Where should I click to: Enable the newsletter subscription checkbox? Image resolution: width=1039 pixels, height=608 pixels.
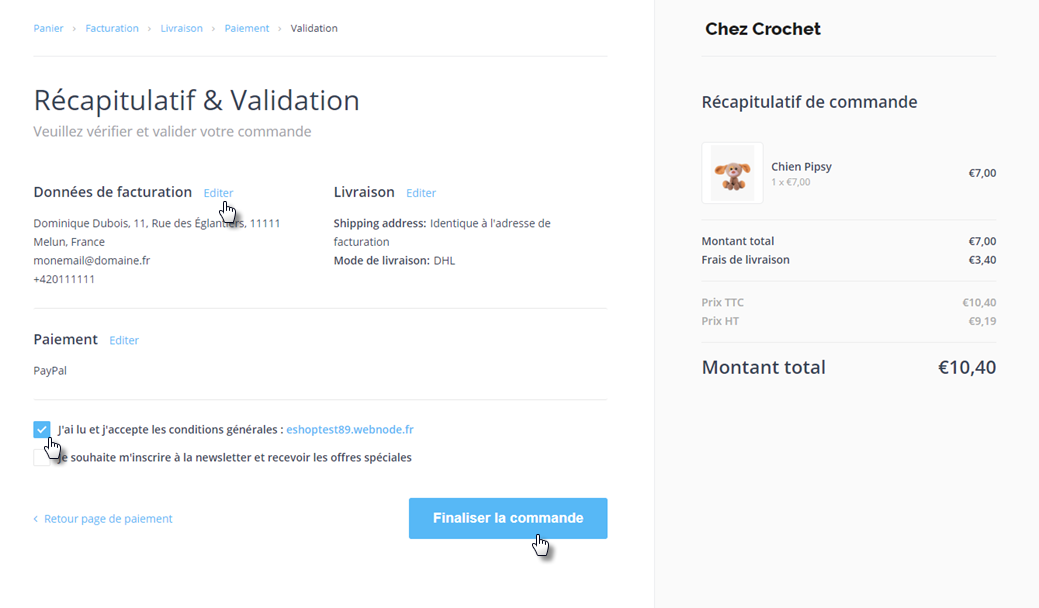[40, 458]
